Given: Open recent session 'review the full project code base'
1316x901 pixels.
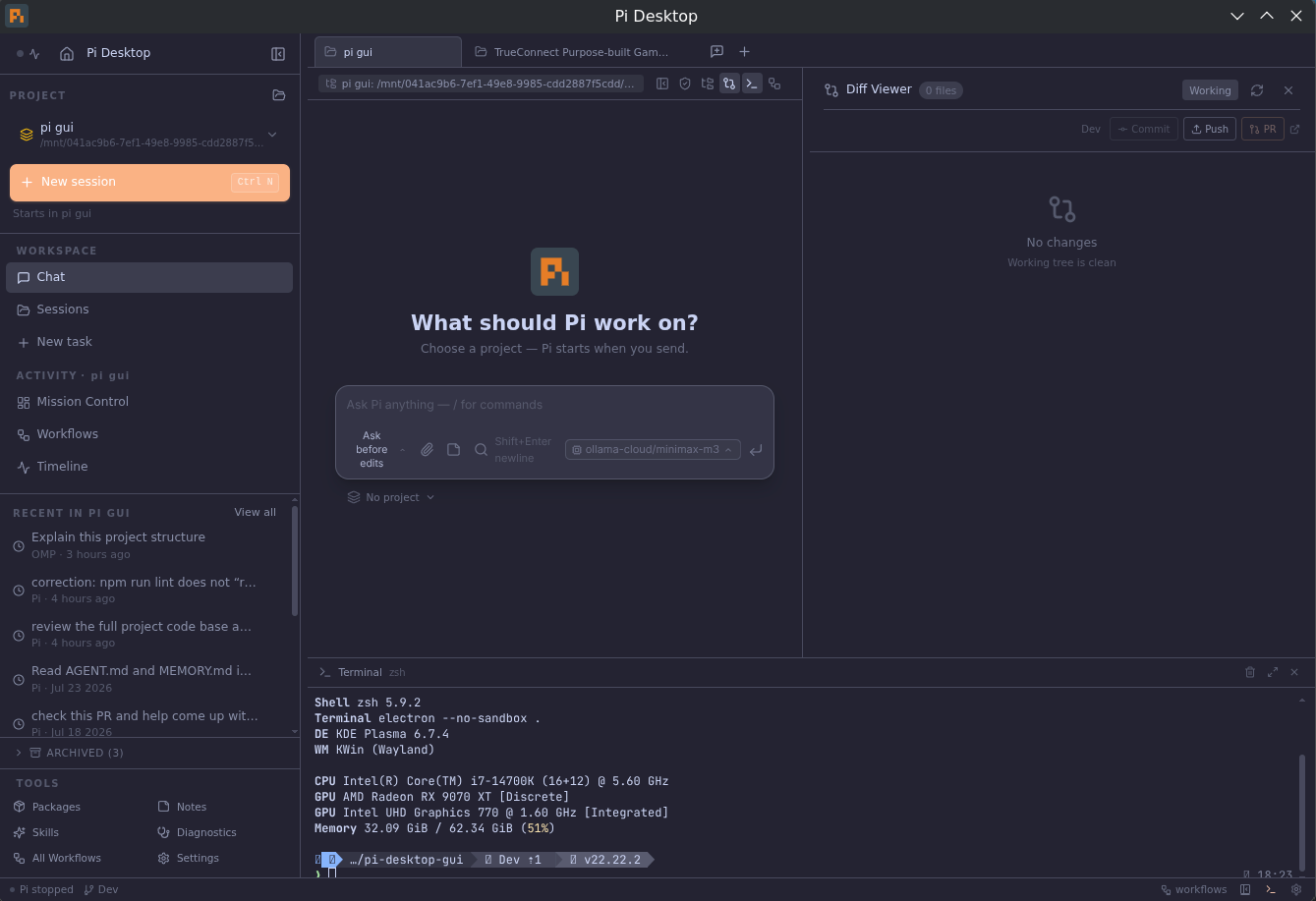Looking at the screenshot, I should pyautogui.click(x=145, y=635).
